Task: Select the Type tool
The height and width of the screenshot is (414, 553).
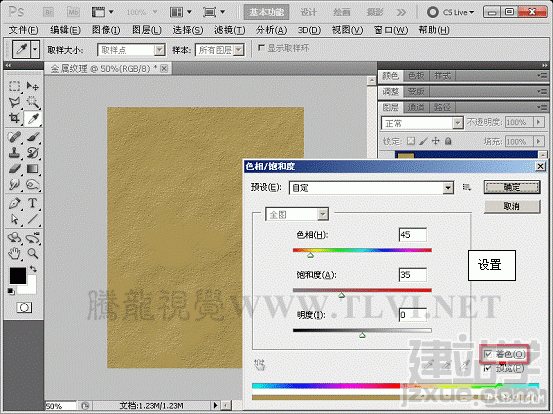Action: coord(32,203)
